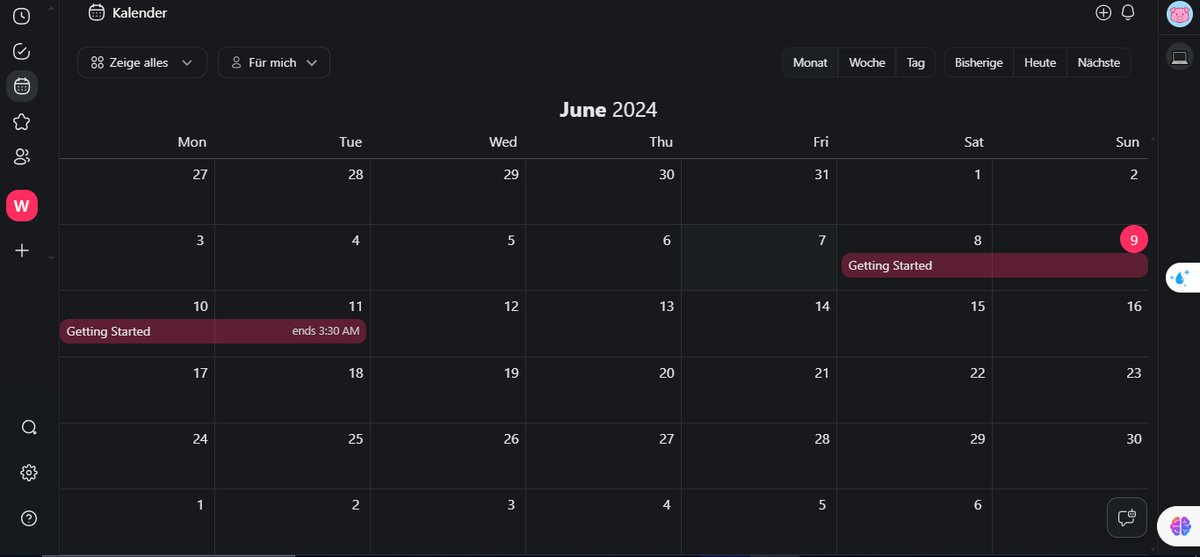Click the Sun weekday header
The width and height of the screenshot is (1200, 557).
tap(1127, 142)
